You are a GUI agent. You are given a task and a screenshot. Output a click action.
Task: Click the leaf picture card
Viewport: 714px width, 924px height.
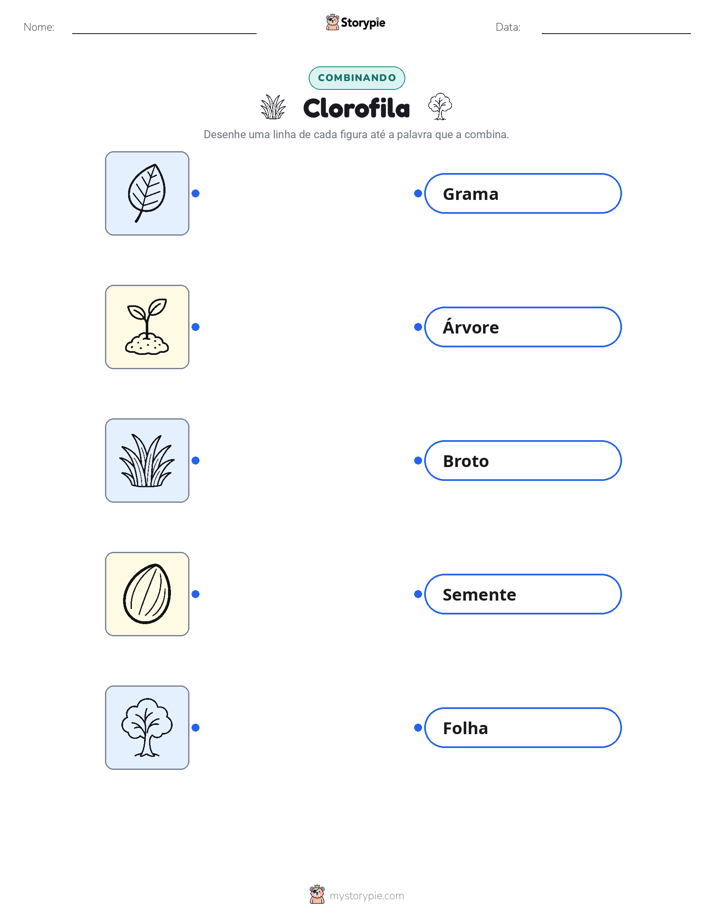point(147,193)
